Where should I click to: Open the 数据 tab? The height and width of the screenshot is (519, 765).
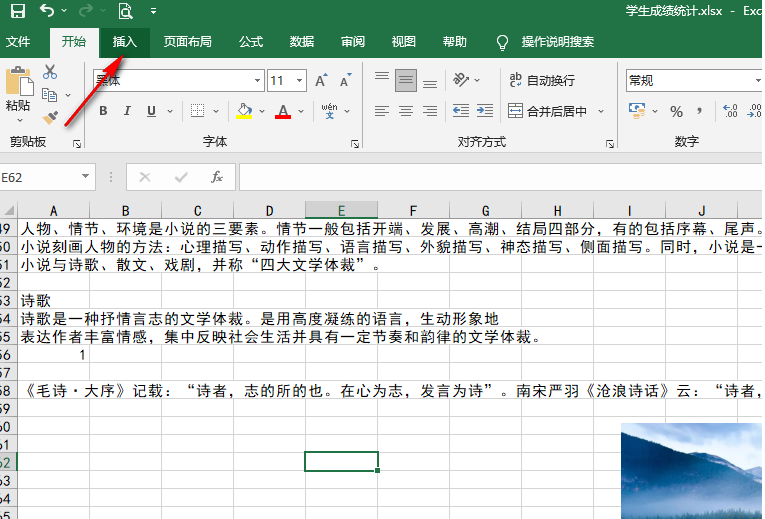click(x=302, y=42)
